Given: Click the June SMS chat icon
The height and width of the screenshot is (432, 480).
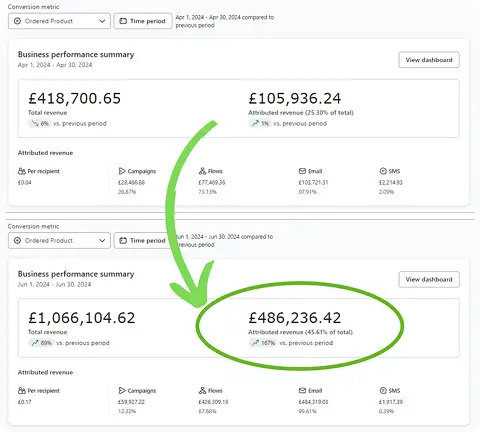Looking at the screenshot, I should pos(383,390).
